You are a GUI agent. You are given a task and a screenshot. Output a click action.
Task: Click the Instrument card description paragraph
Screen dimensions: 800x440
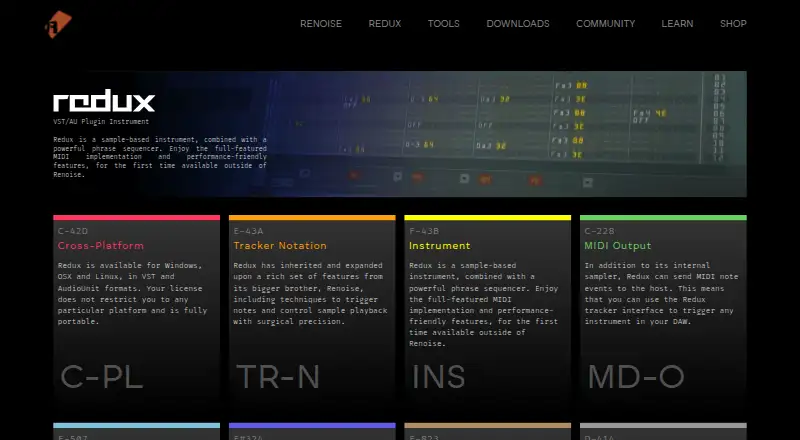[x=484, y=304]
